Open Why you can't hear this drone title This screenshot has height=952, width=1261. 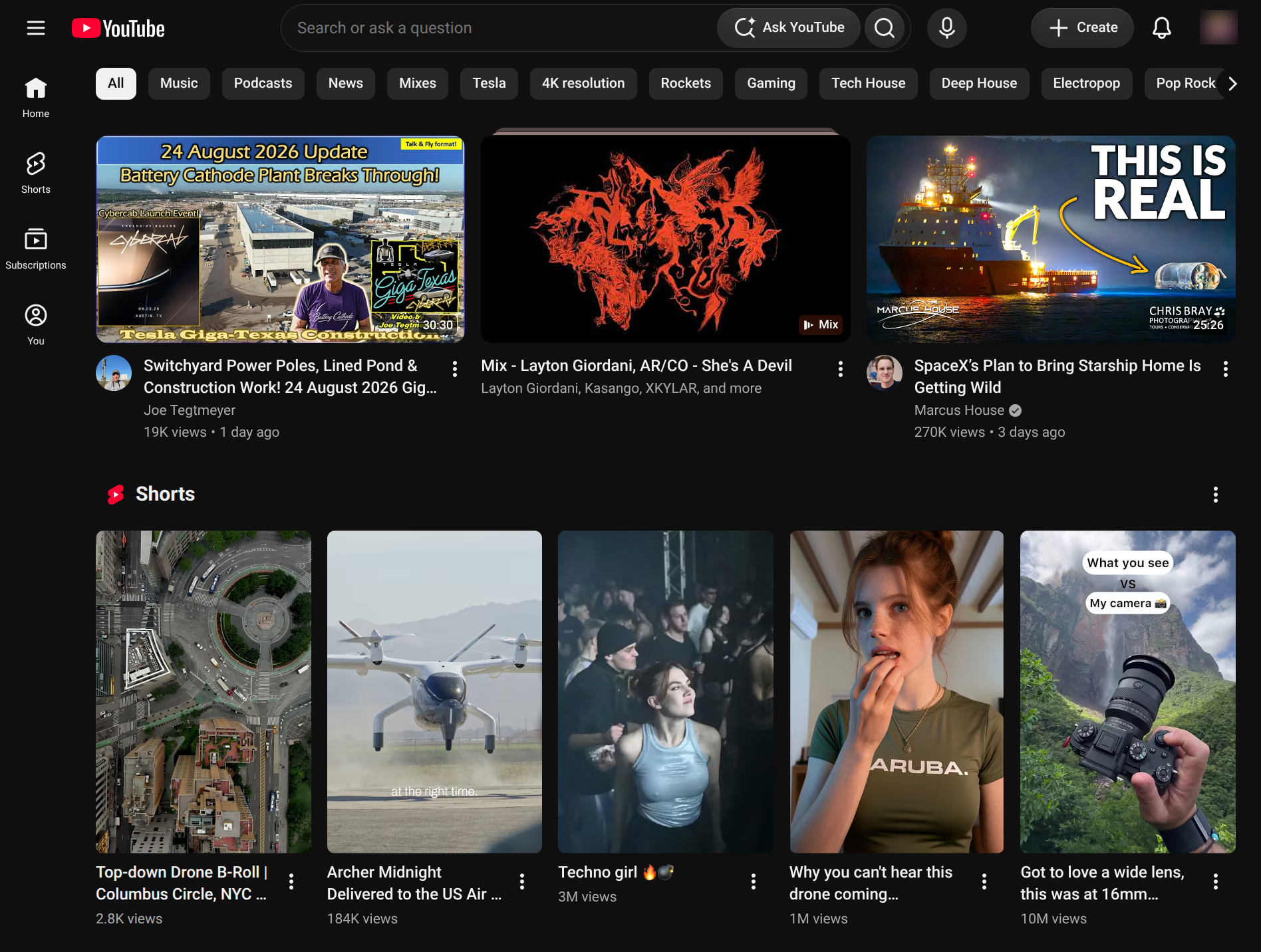[871, 883]
